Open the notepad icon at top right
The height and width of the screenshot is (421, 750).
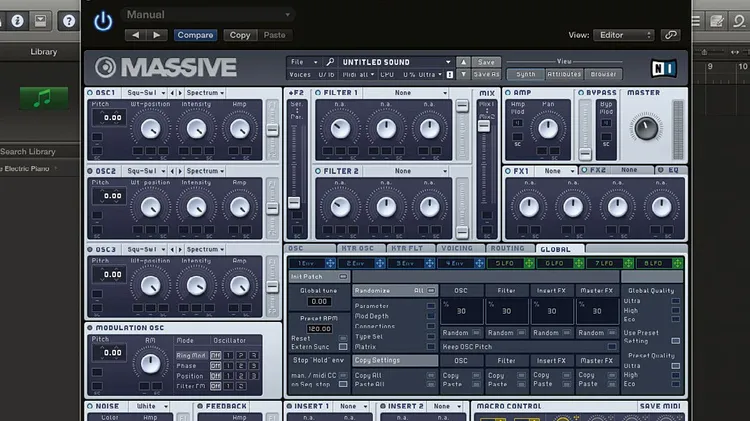pyautogui.click(x=717, y=21)
